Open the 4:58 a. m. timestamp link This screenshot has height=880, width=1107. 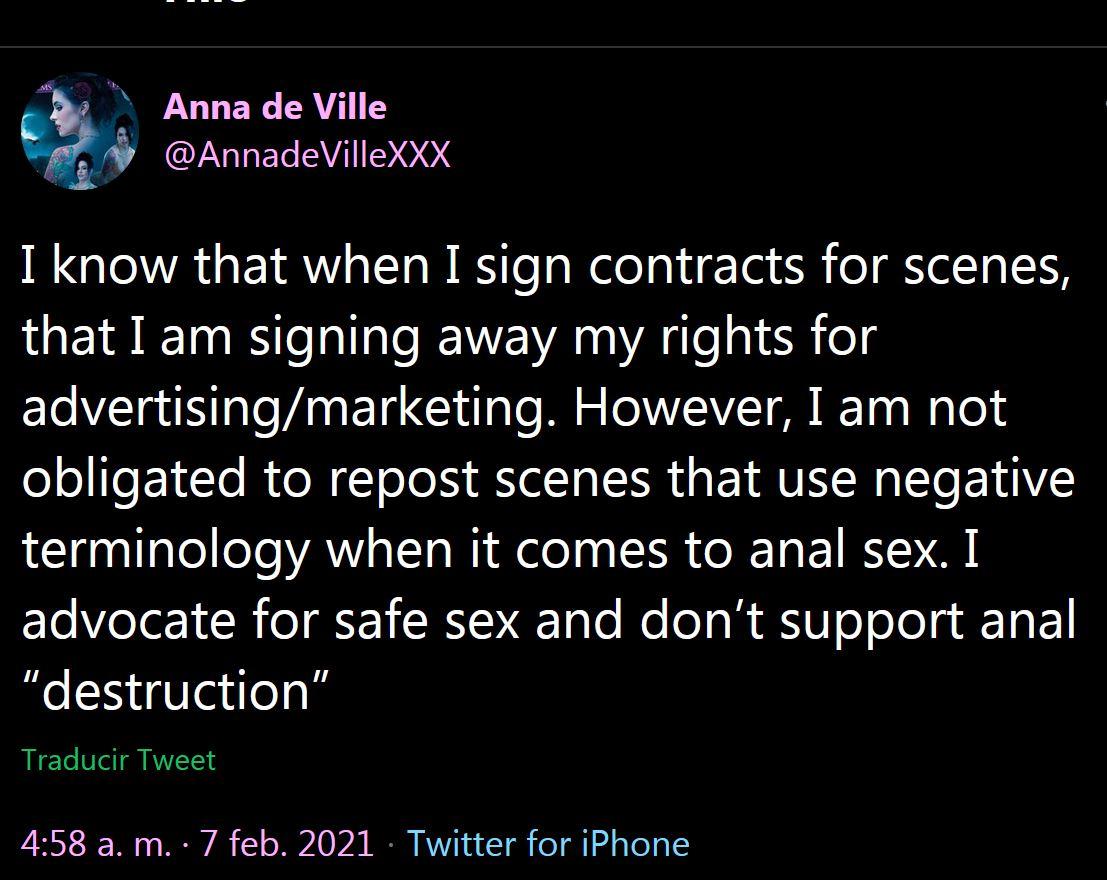96,843
